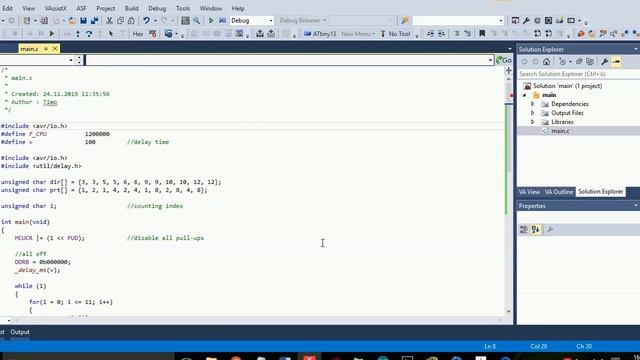Toggle Hex display button
Viewport: 640px width, 360px height.
[x=138, y=34]
